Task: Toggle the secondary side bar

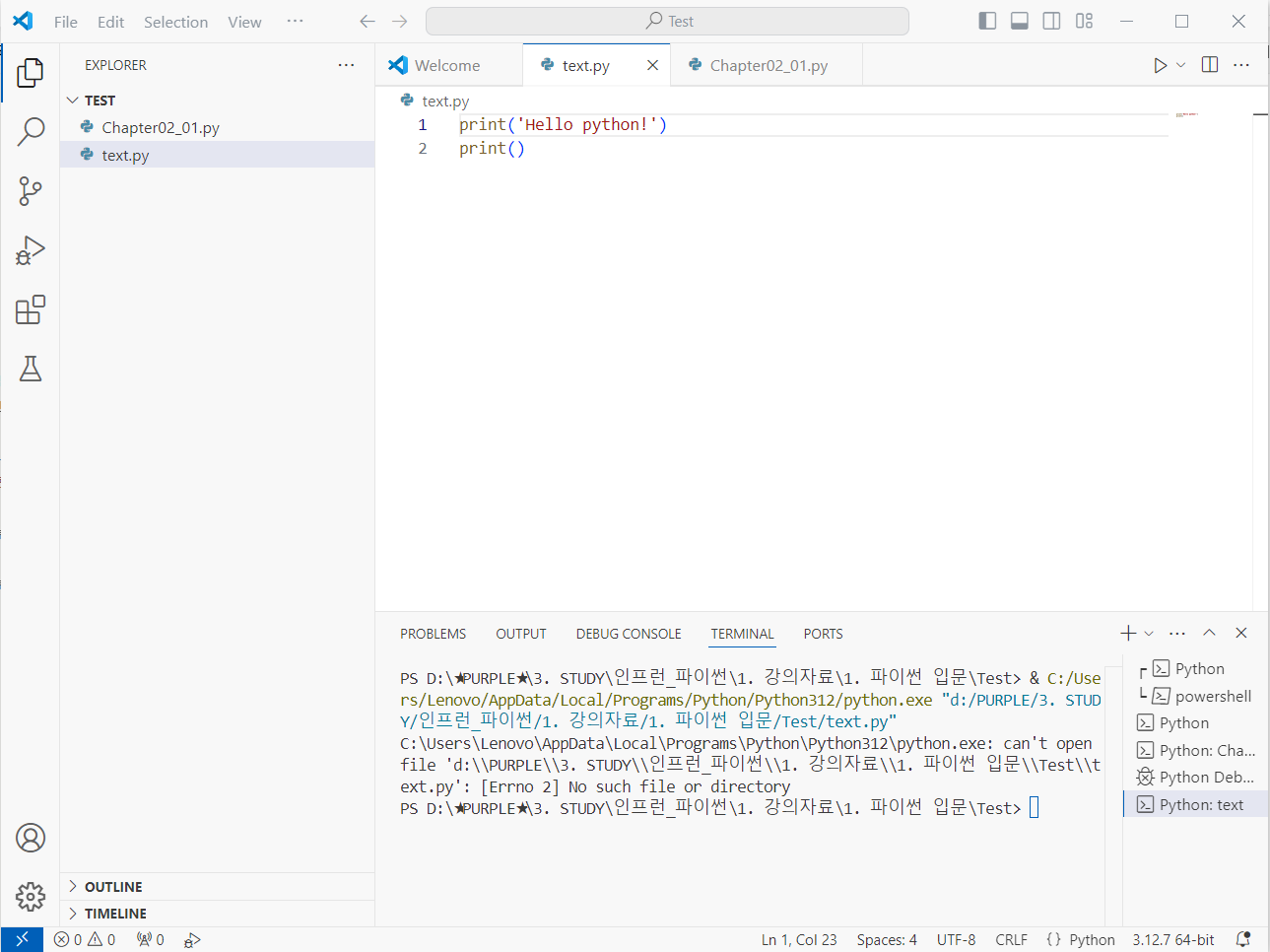Action: 1052,21
